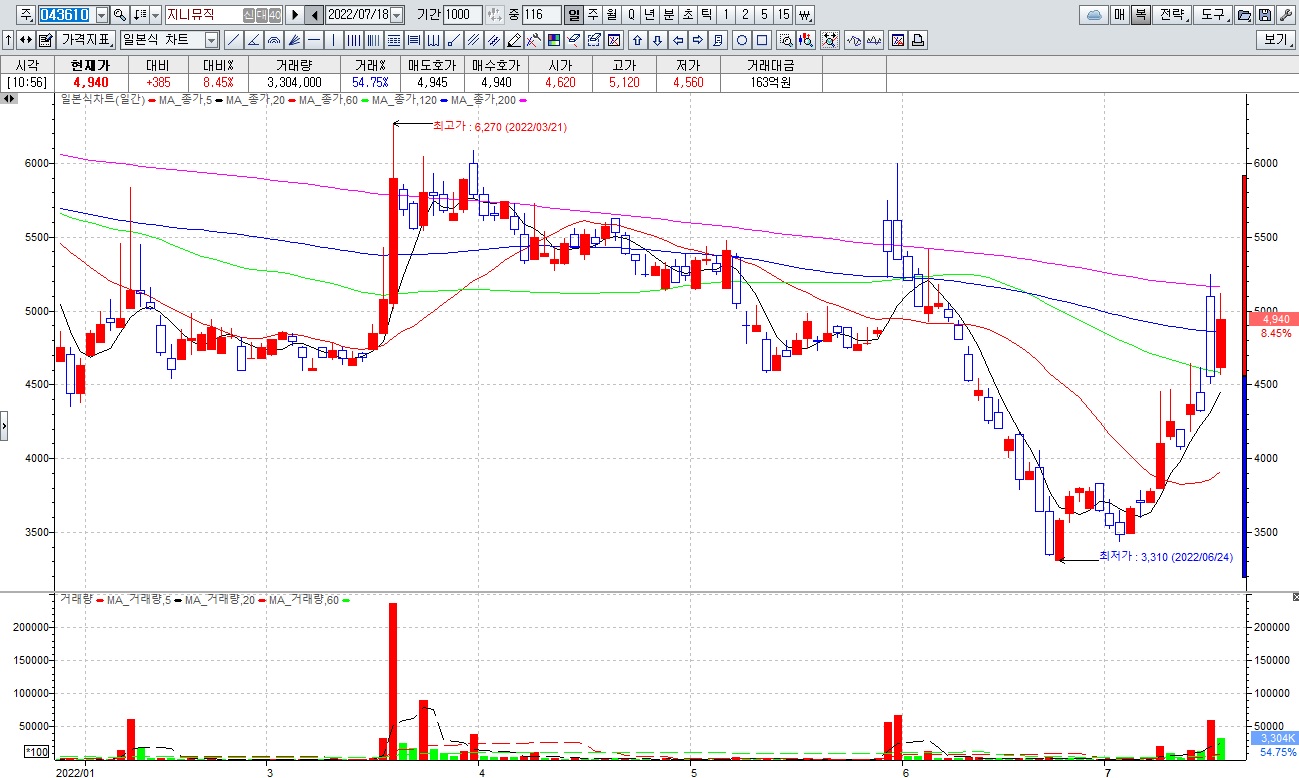1299x778 pixels.
Task: Select the Fibonacci arc tool
Action: pyautogui.click(x=273, y=40)
